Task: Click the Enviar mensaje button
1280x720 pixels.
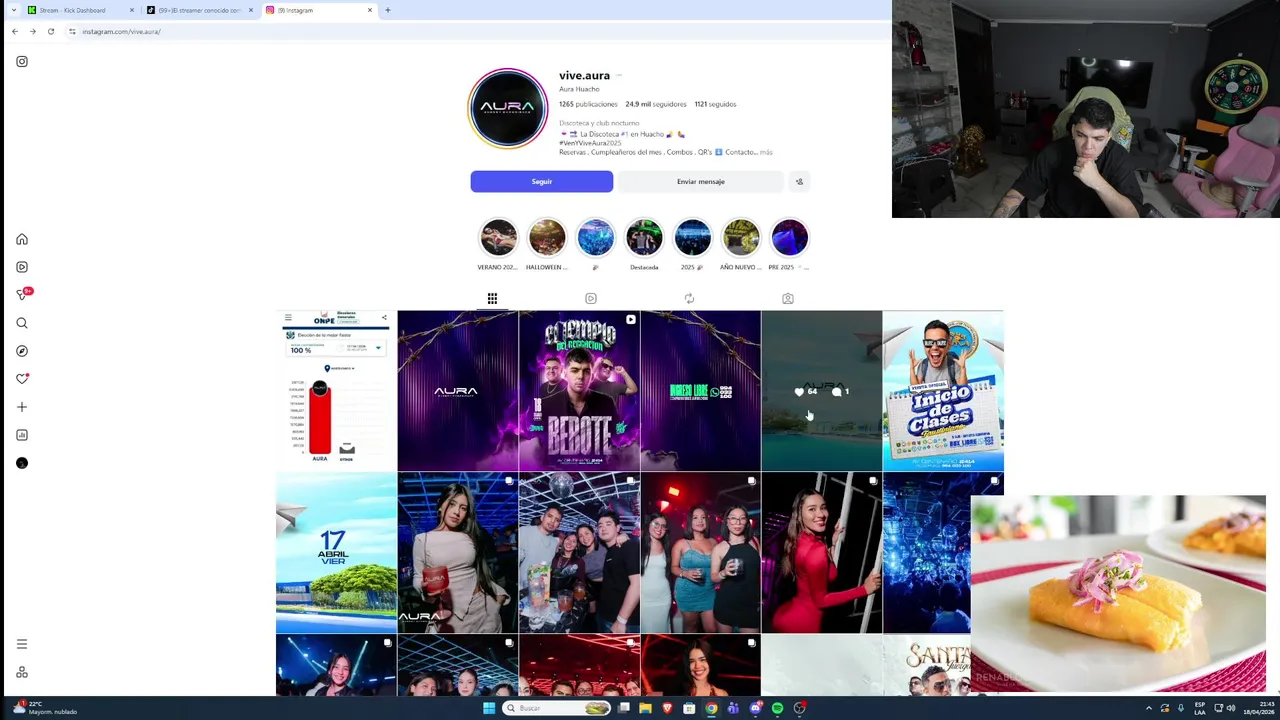Action: pyautogui.click(x=700, y=181)
